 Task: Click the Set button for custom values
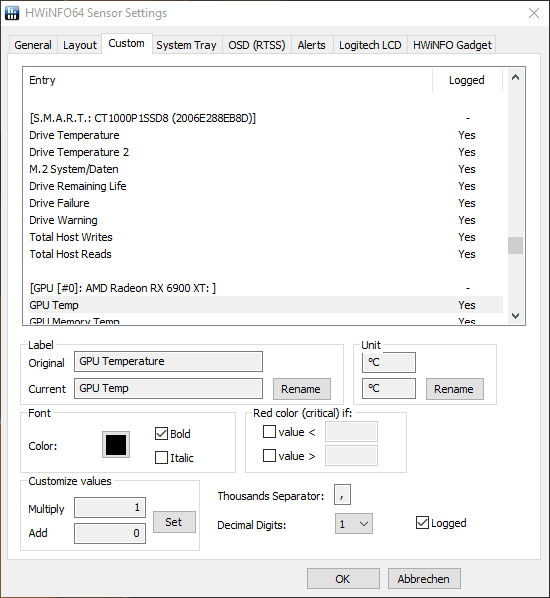[x=174, y=522]
